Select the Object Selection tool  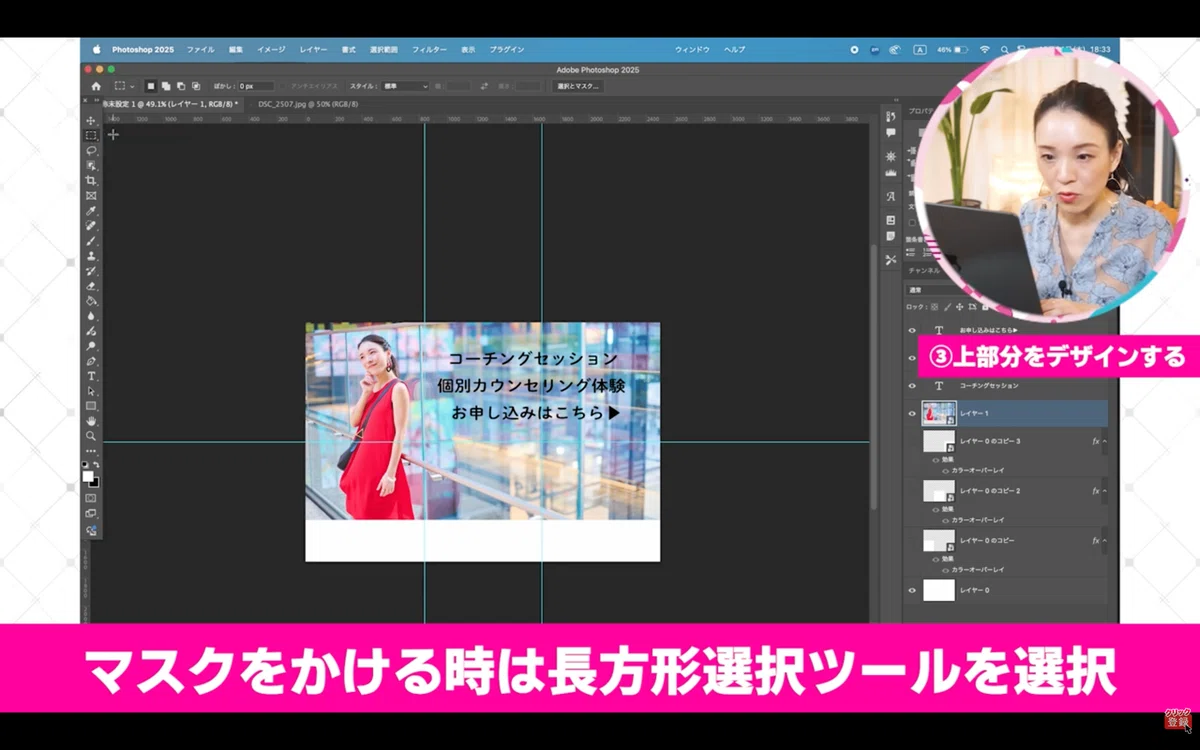91,165
